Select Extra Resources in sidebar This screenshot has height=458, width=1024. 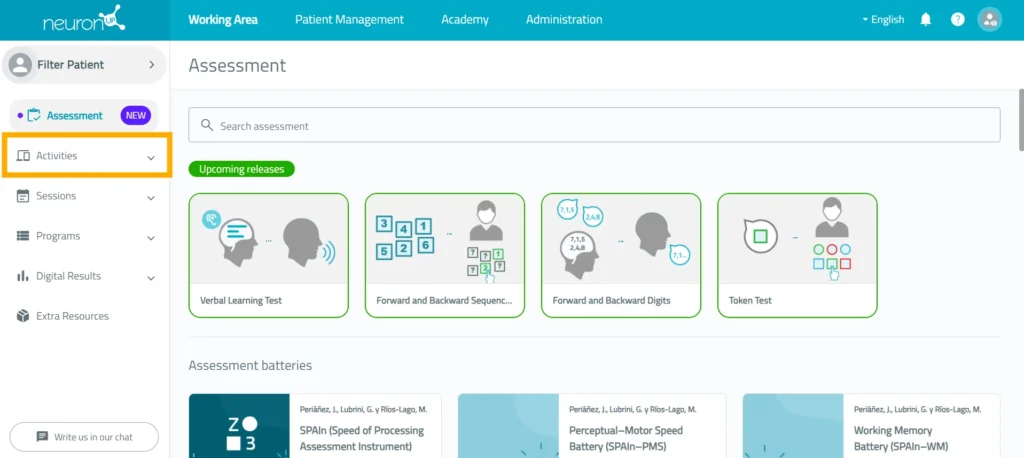tap(72, 316)
